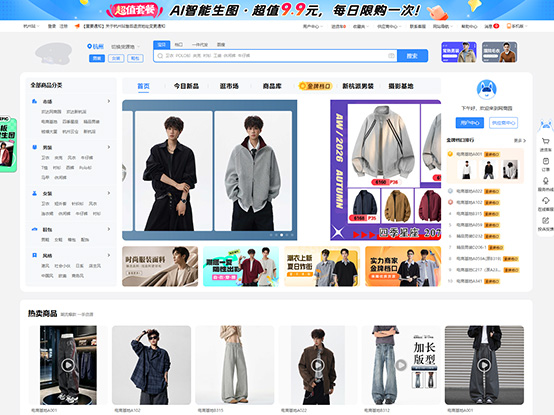Expand the 鞋包 category arrow
Viewport: 554px width, 415px height.
point(108,229)
